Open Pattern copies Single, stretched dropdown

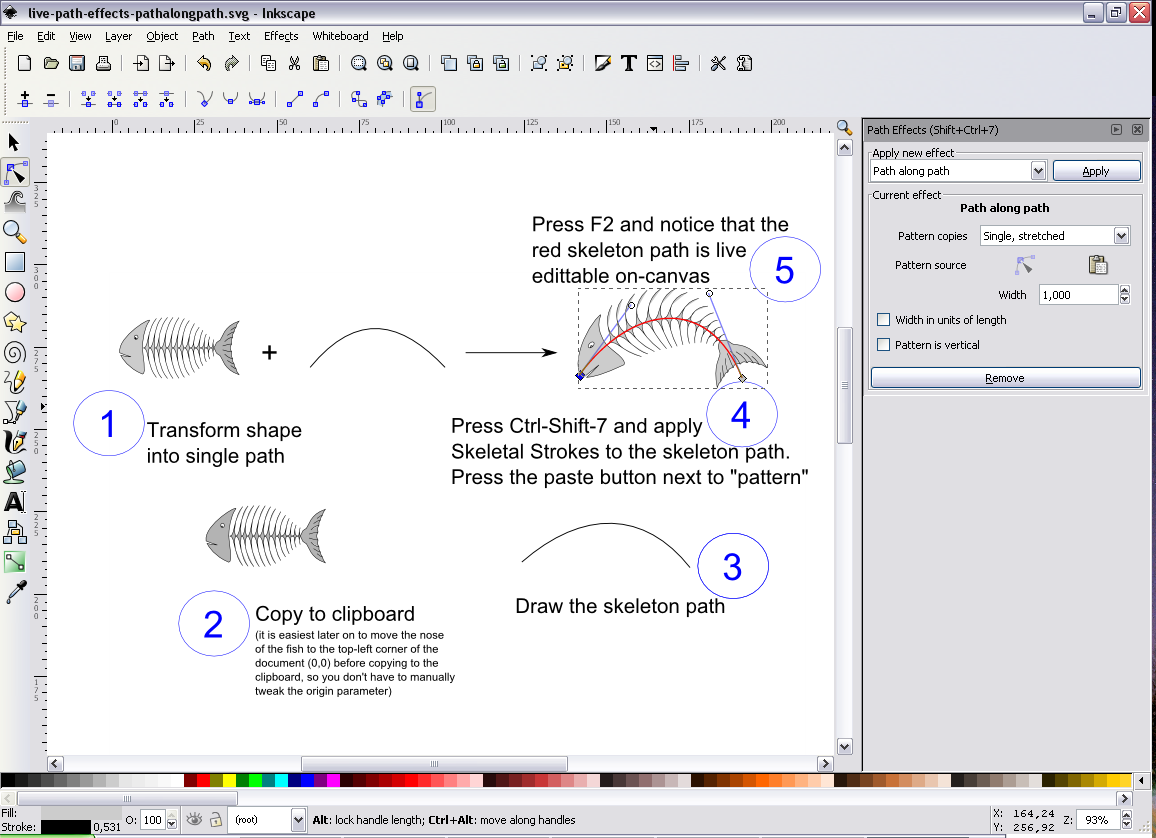click(1121, 236)
